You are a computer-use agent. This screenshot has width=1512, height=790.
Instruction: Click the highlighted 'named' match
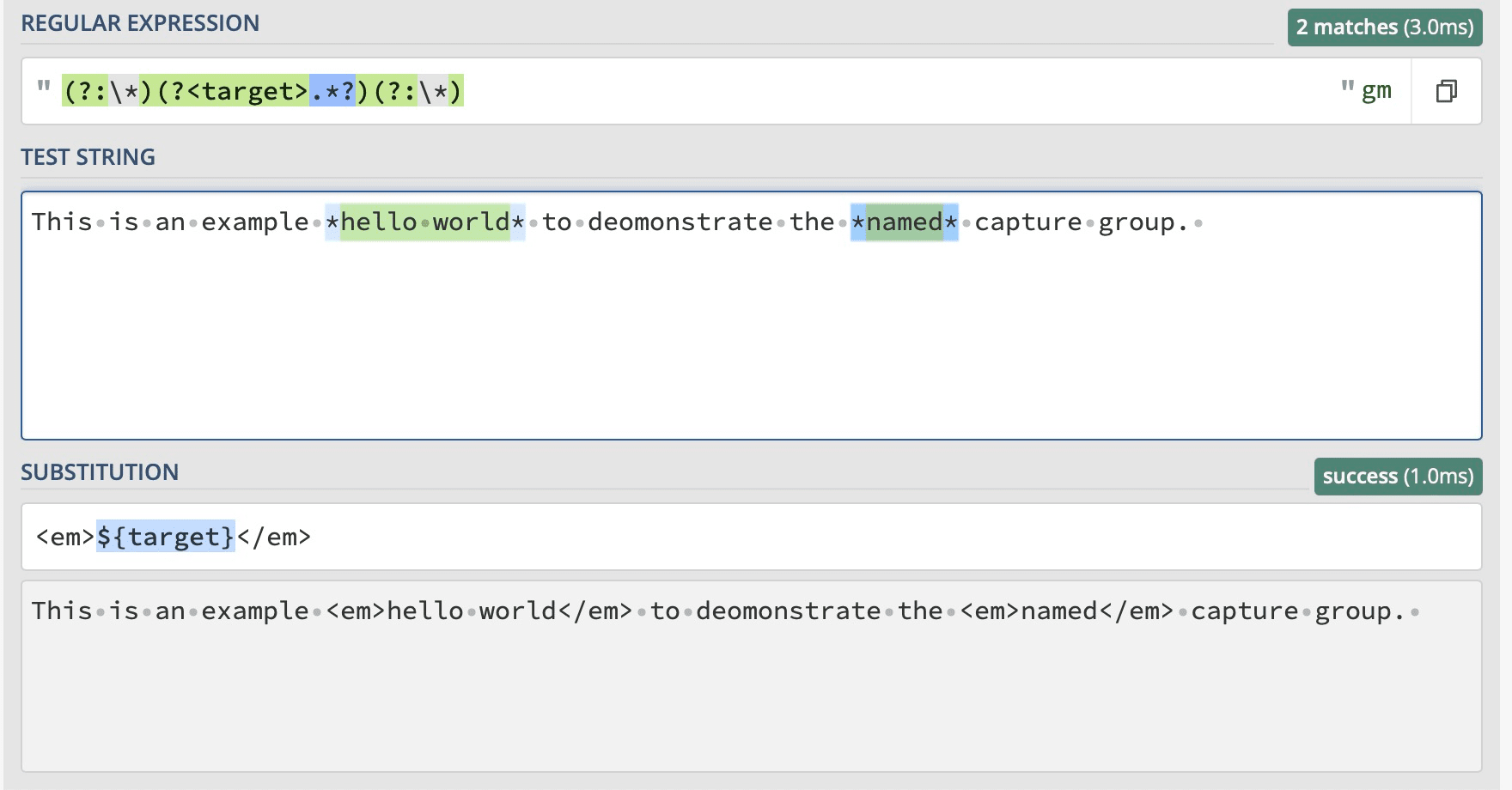pos(904,222)
